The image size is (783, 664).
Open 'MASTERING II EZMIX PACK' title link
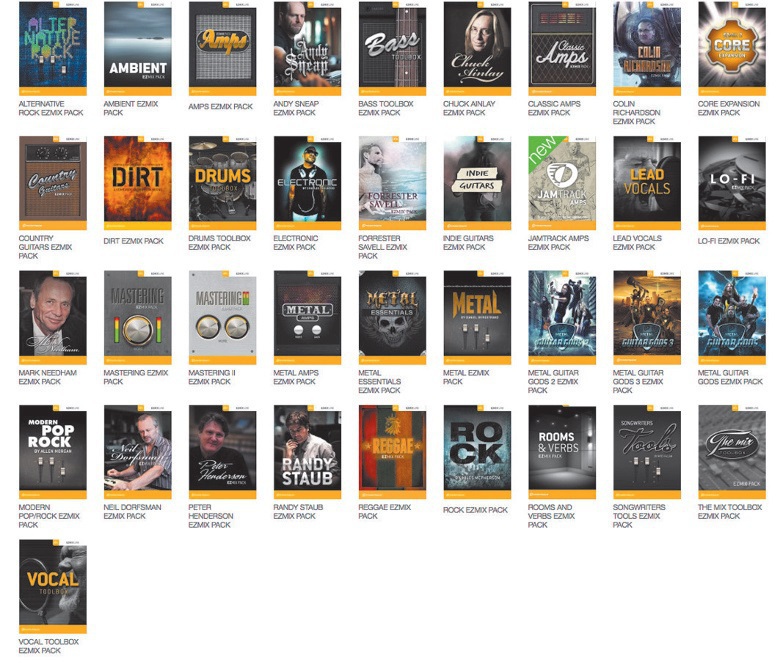(212, 377)
